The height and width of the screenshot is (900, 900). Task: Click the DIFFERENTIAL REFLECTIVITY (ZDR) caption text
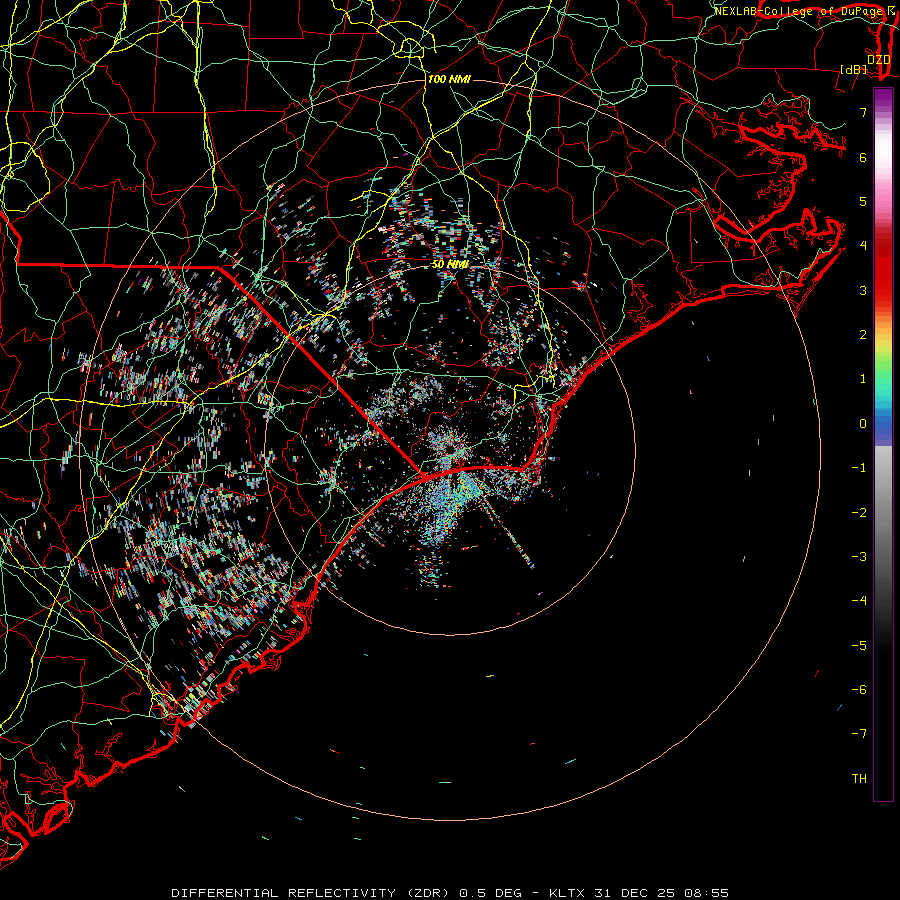pyautogui.click(x=312, y=893)
